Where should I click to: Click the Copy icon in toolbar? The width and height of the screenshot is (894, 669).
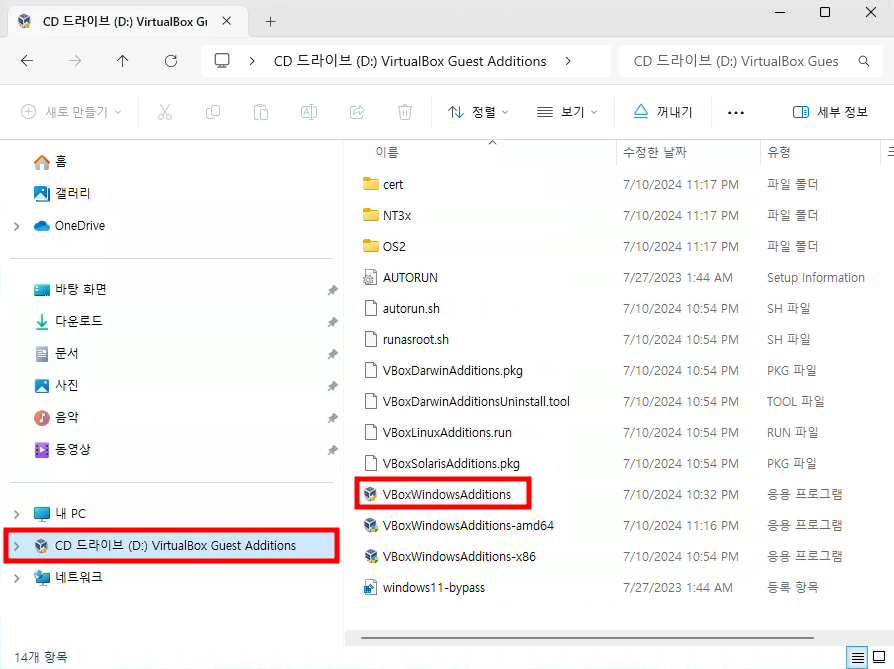213,112
